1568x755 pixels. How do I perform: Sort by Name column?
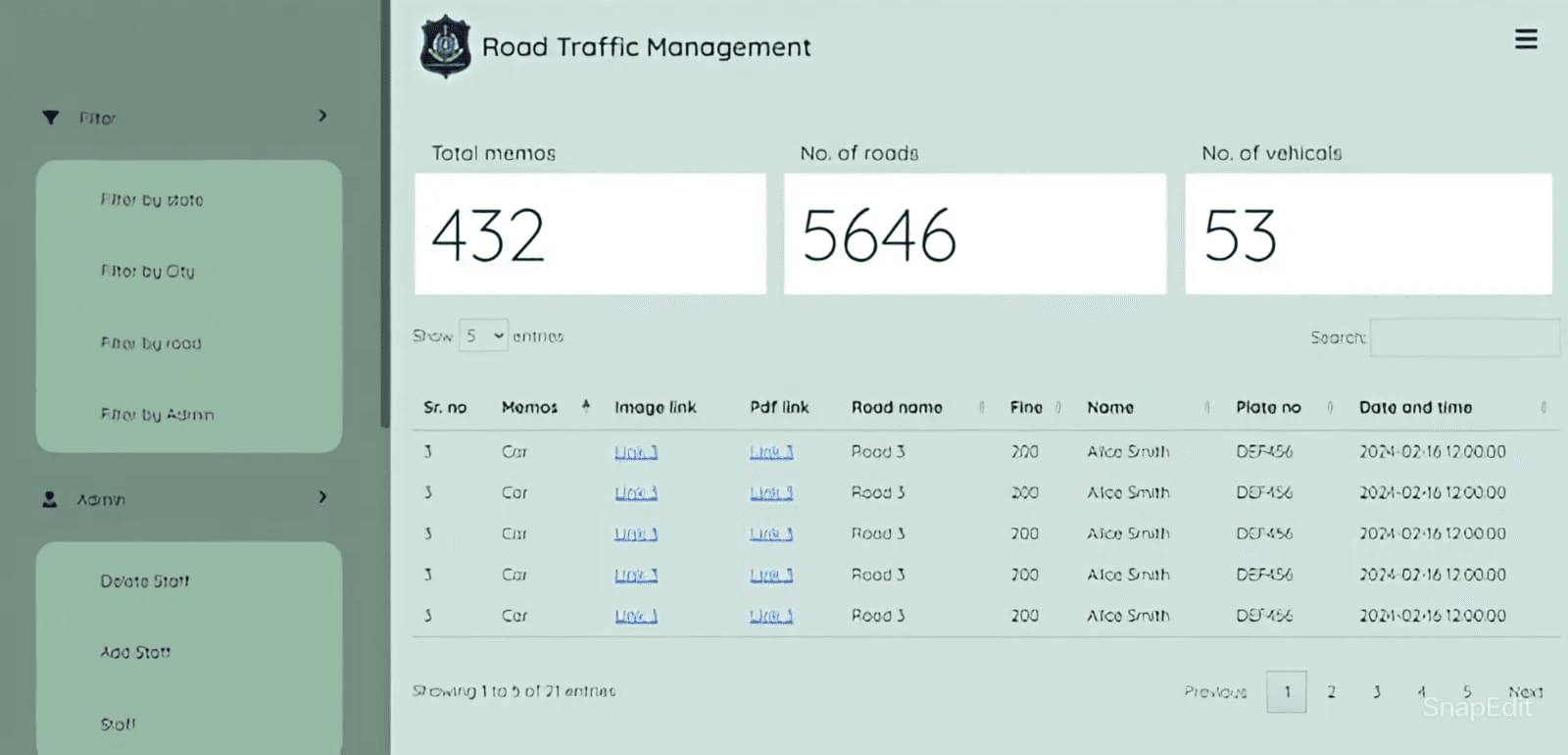click(1206, 407)
